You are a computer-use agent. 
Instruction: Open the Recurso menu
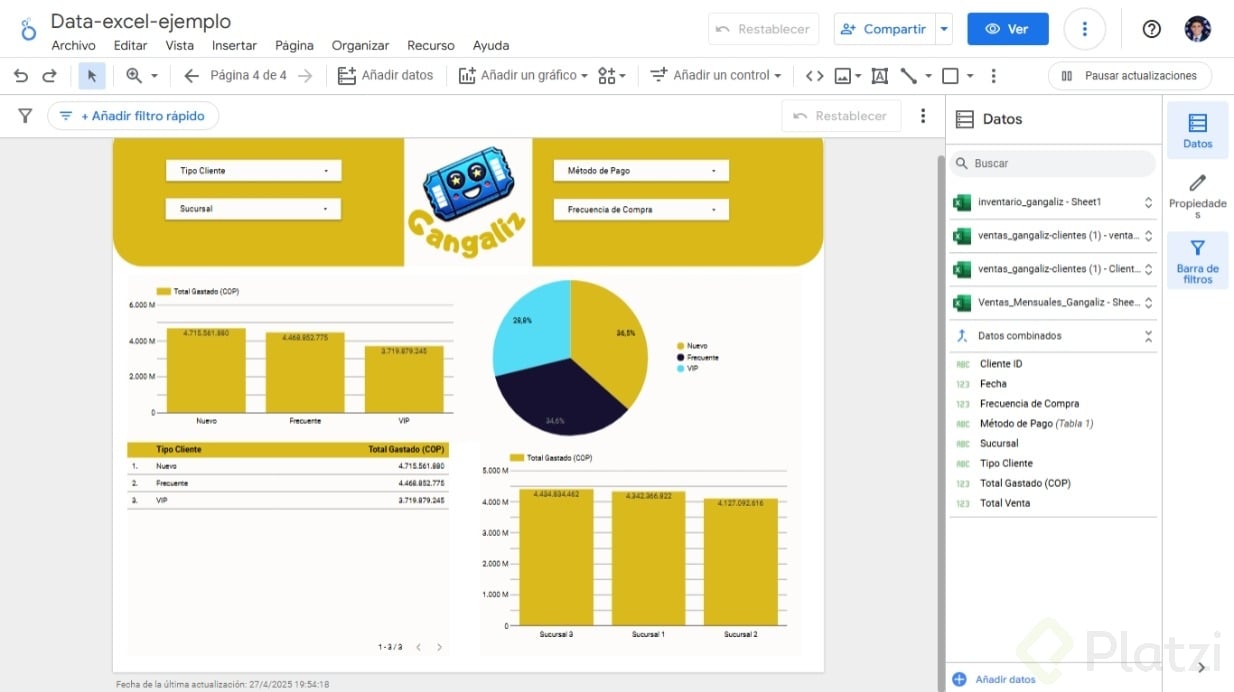(431, 46)
